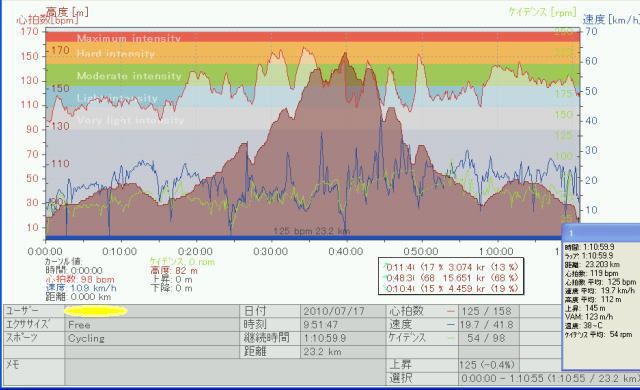640x390 pixels.
Task: Click the blue lap bar under the graph
Action: coord(303,237)
